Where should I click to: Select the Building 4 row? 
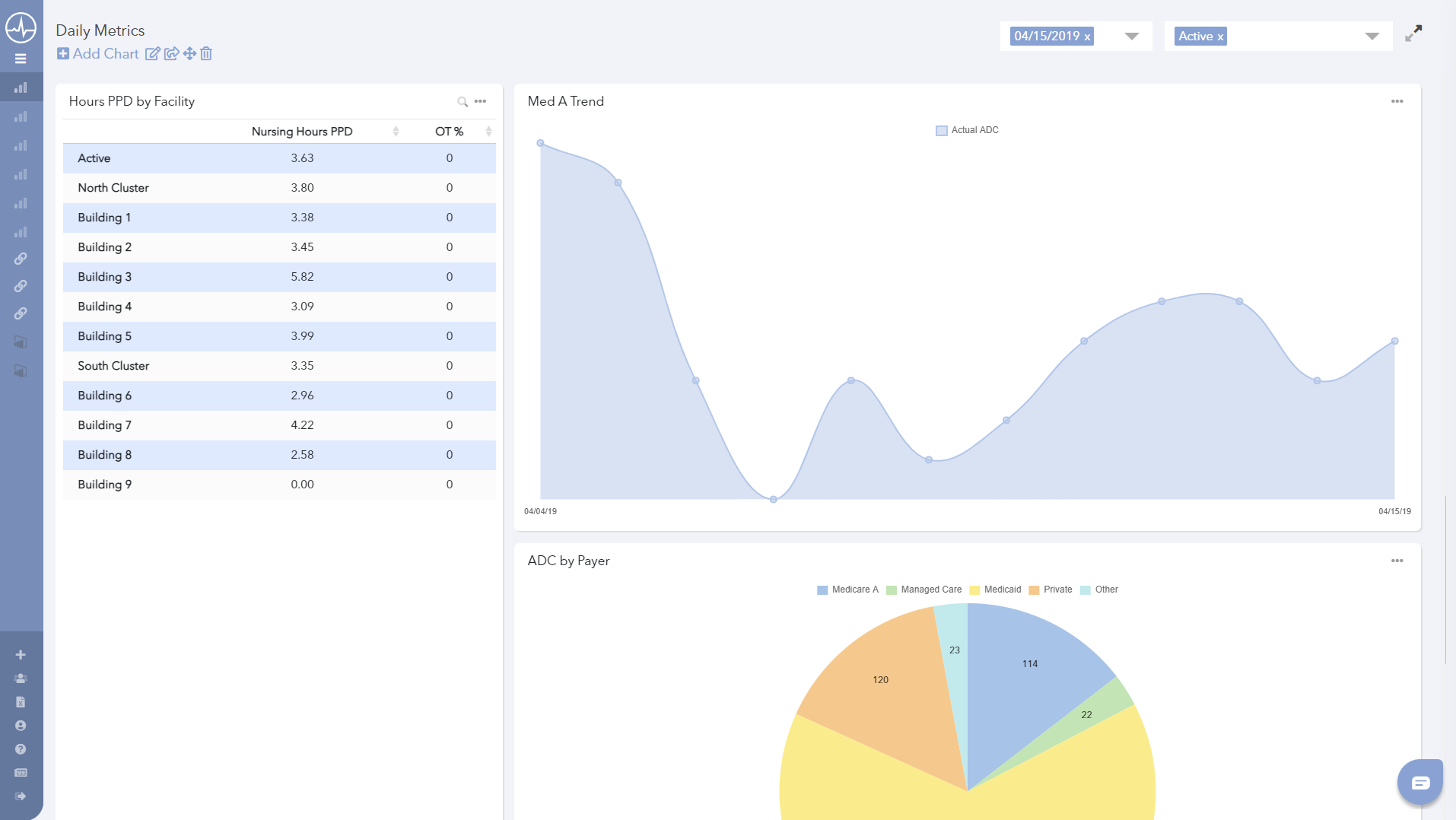(x=279, y=307)
